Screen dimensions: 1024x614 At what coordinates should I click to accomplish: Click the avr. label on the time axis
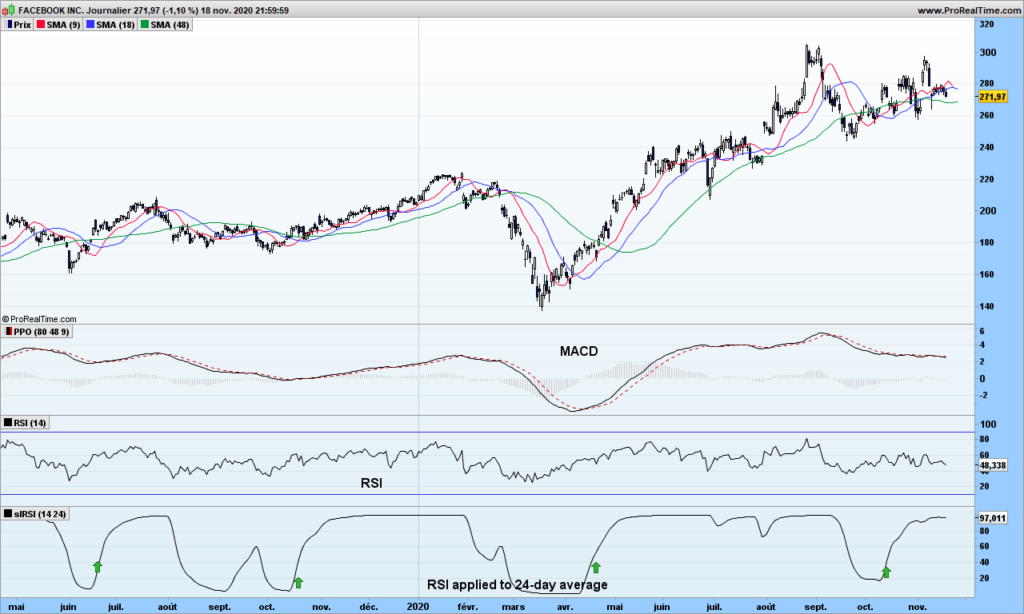pos(565,607)
